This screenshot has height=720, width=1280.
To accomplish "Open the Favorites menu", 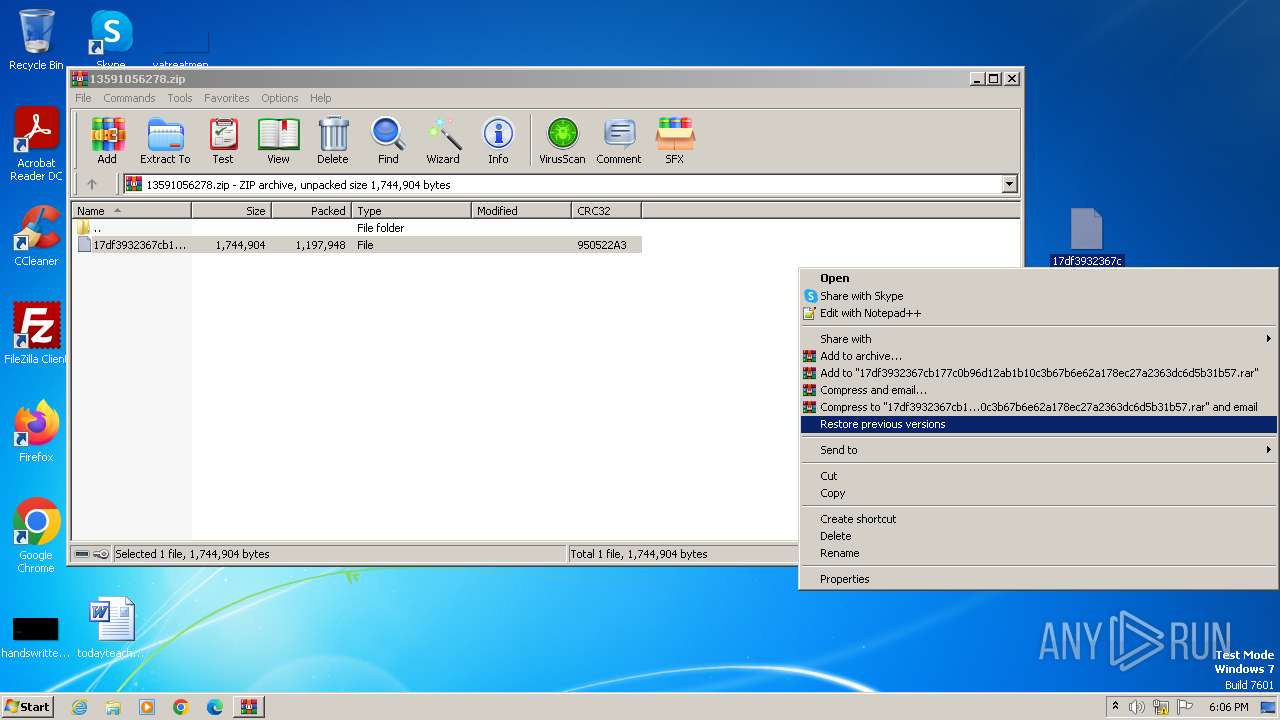I will click(227, 98).
